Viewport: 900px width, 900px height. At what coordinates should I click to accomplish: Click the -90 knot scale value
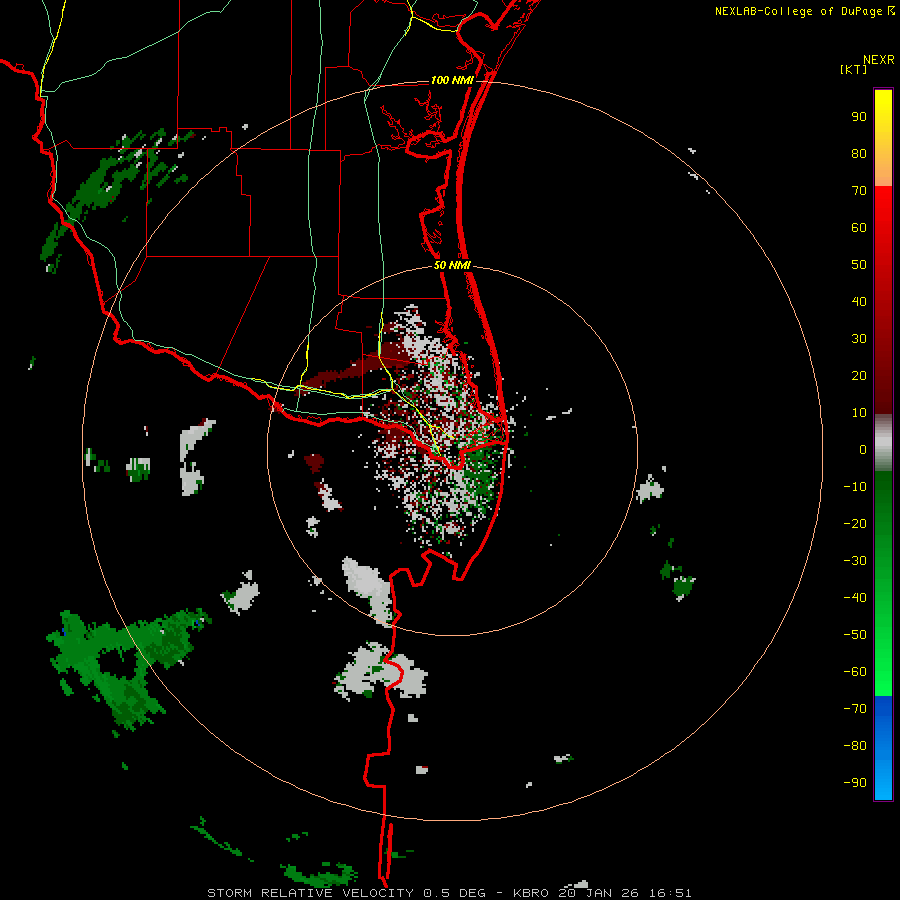(855, 783)
